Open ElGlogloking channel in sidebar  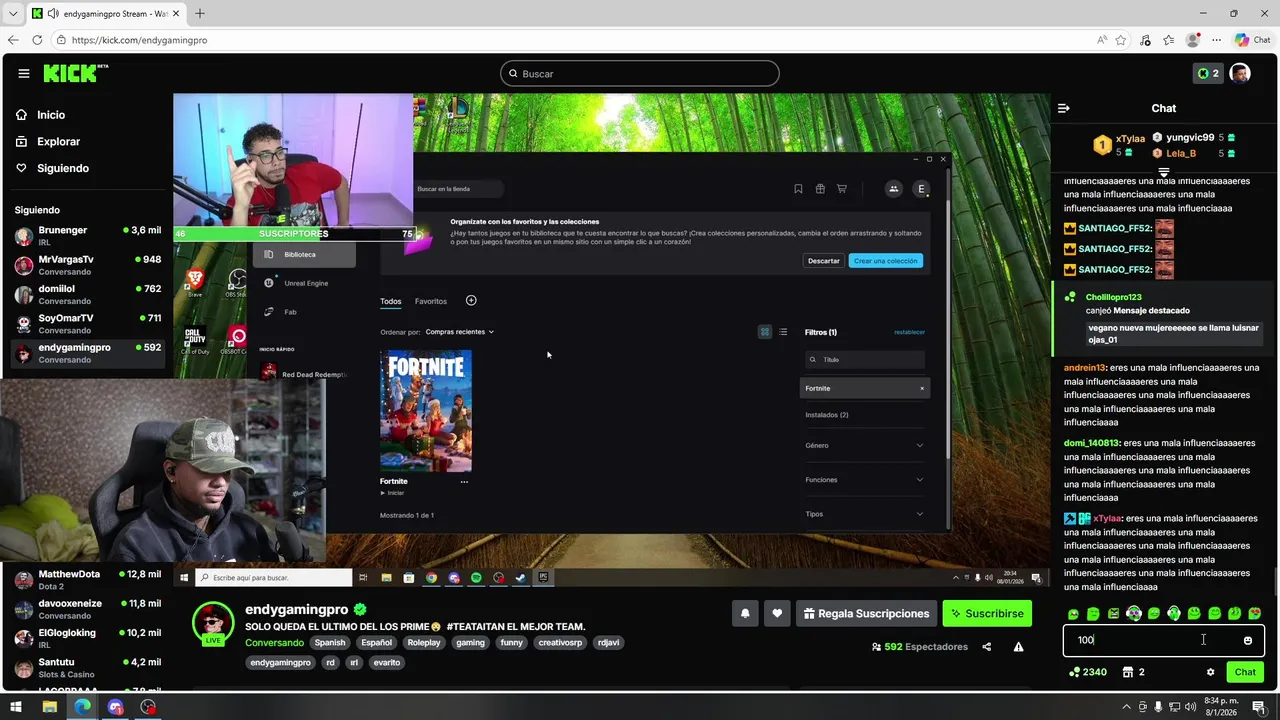click(x=88, y=638)
